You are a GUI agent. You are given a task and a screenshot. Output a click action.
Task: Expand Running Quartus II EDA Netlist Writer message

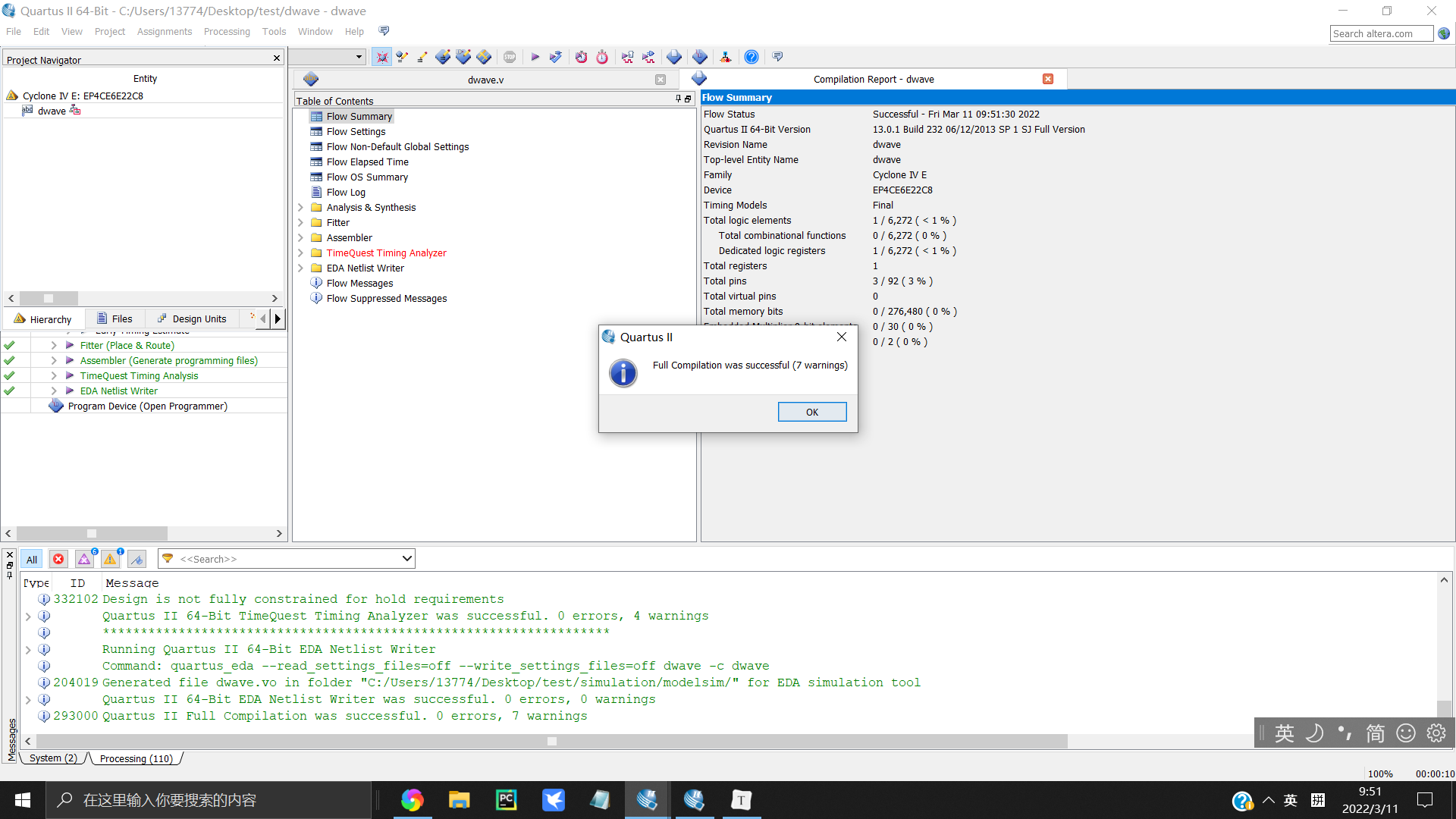tap(28, 650)
